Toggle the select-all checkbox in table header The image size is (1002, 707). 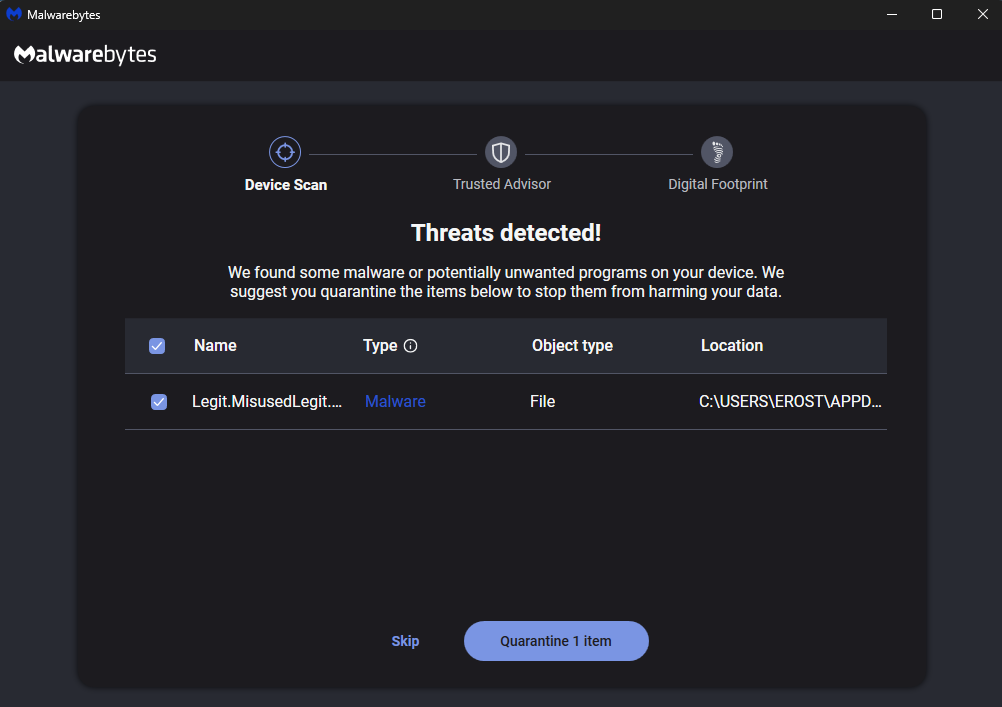click(x=157, y=346)
